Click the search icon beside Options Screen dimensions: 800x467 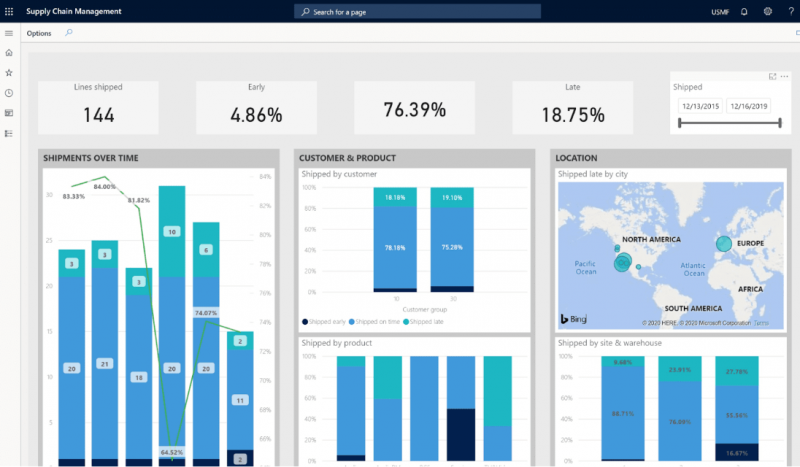[x=69, y=33]
